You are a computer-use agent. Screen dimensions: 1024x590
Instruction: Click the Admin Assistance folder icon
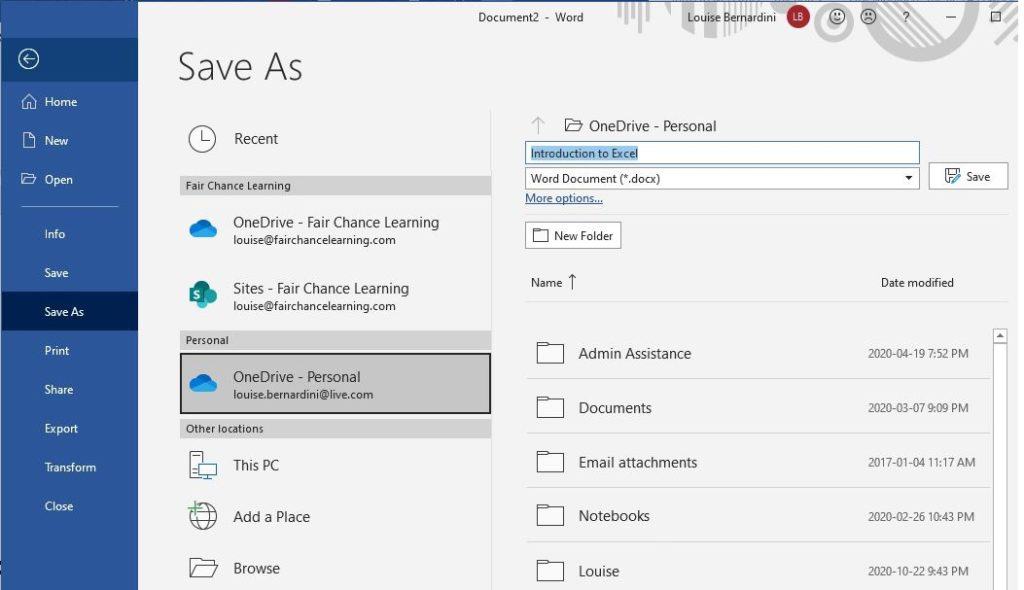tap(551, 353)
